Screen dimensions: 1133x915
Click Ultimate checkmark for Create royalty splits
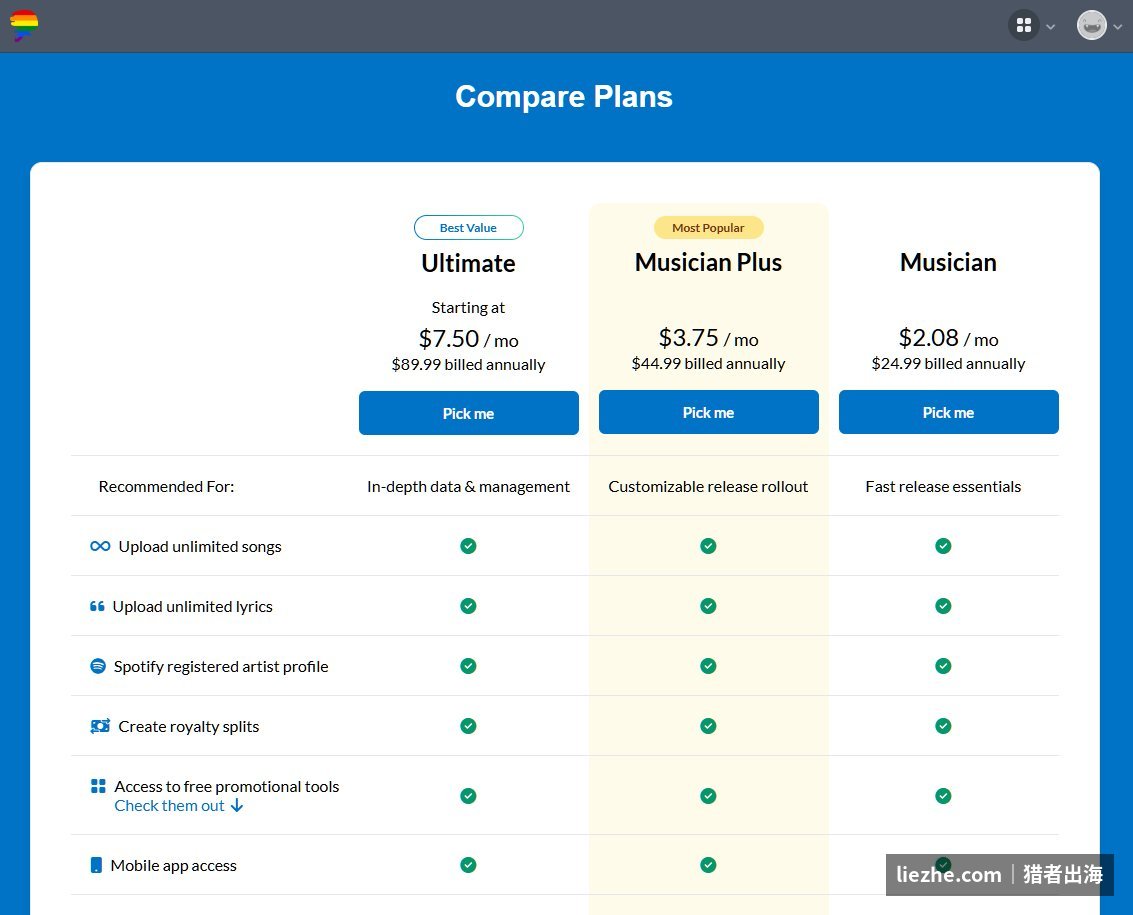point(468,726)
